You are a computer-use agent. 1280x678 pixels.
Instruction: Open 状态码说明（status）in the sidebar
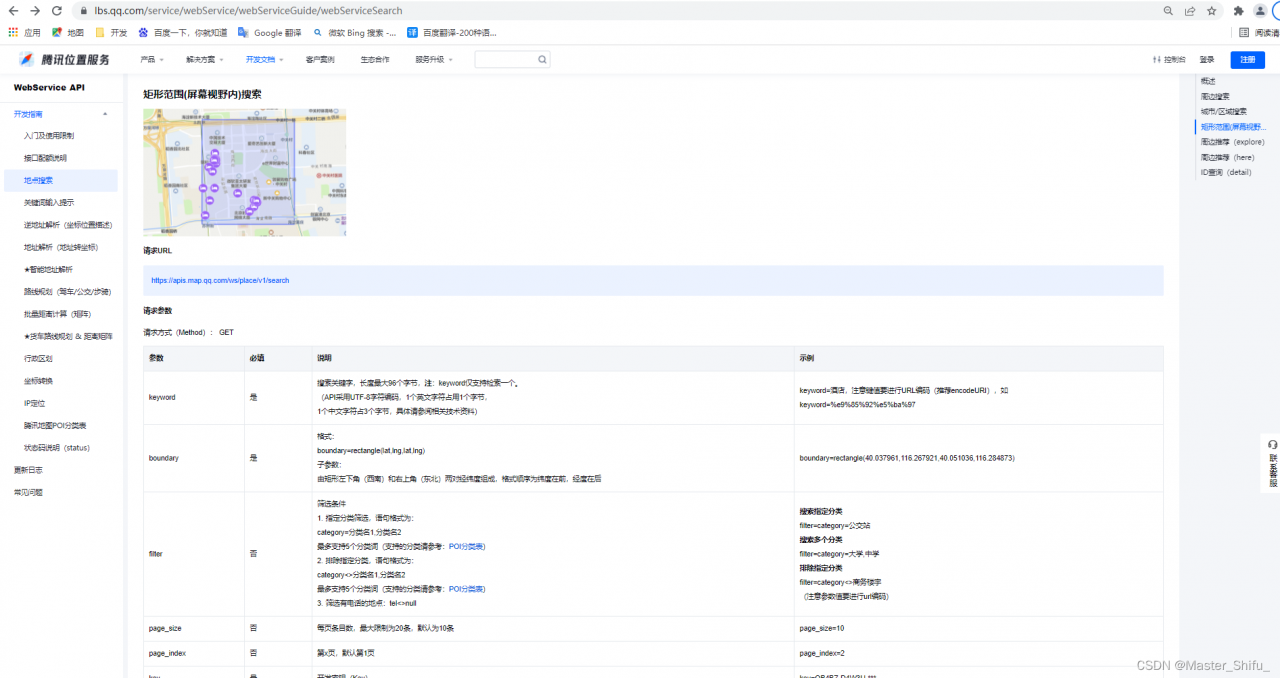coord(57,447)
